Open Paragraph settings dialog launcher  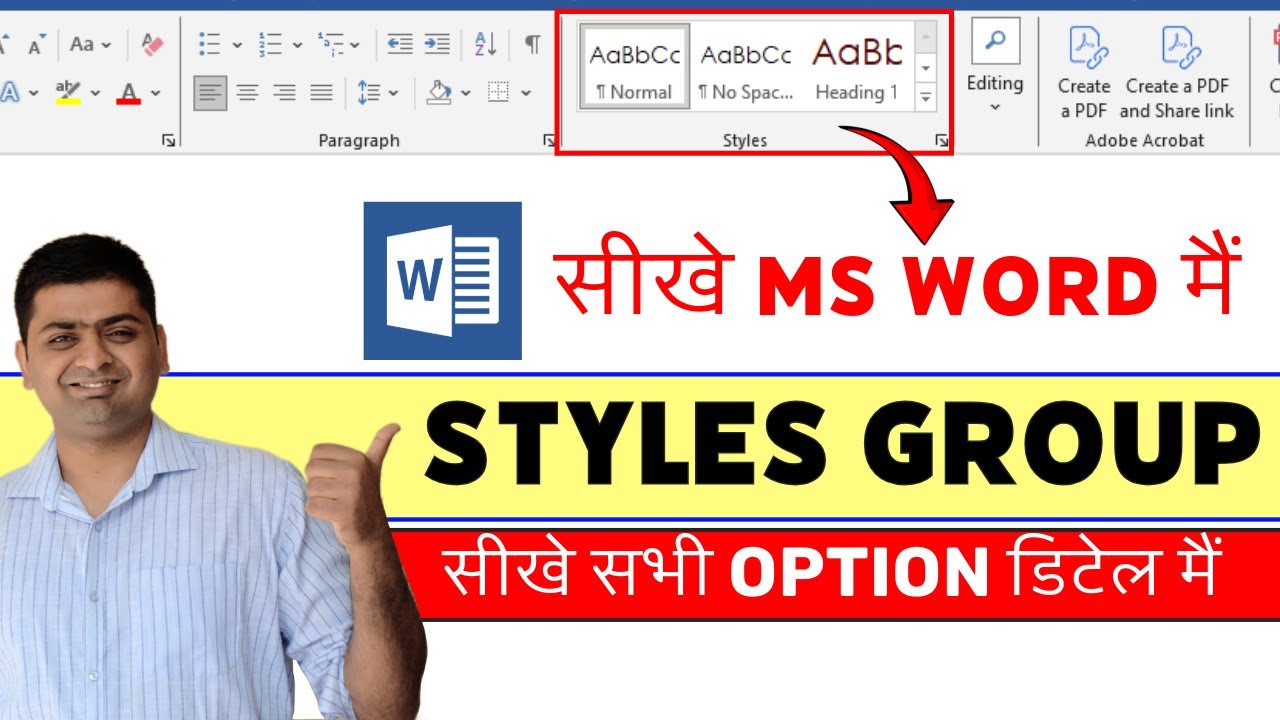[x=548, y=141]
